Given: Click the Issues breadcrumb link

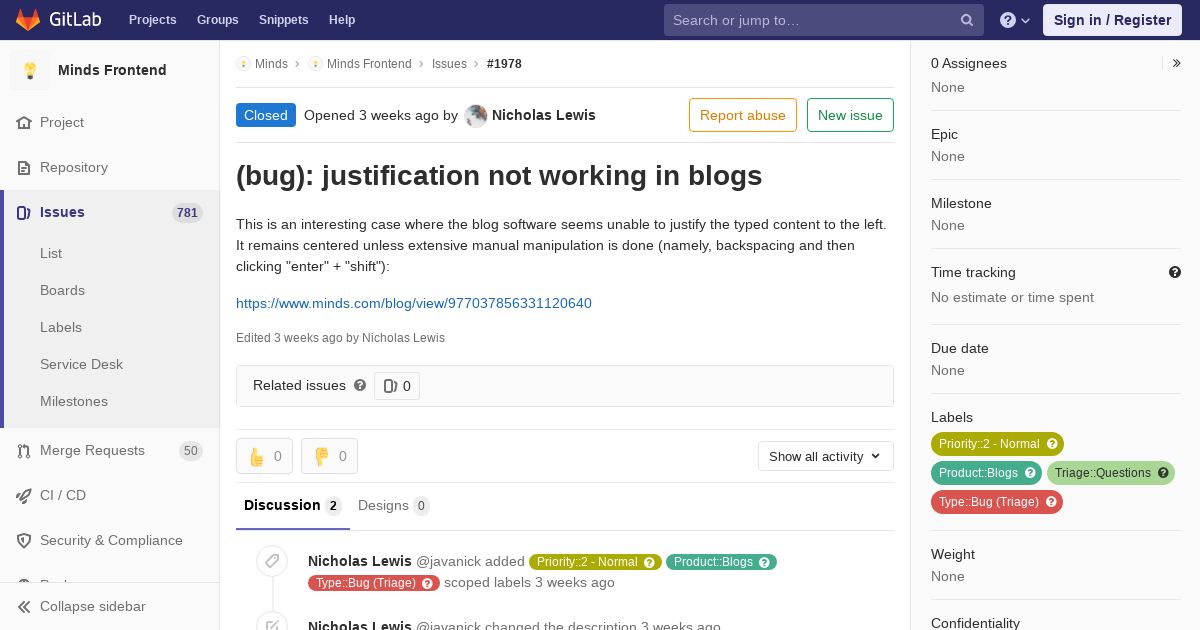Looking at the screenshot, I should tap(449, 64).
